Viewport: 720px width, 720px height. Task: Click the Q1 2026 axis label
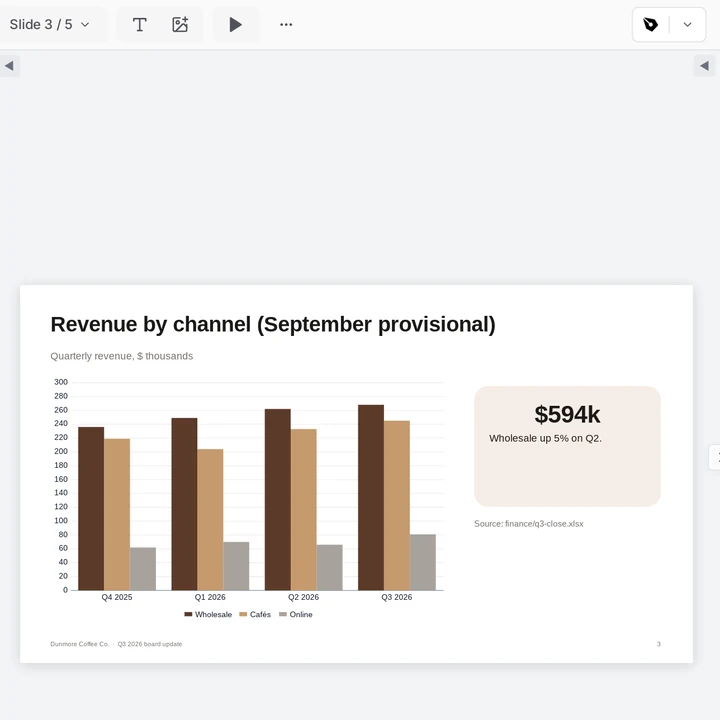pyautogui.click(x=210, y=597)
